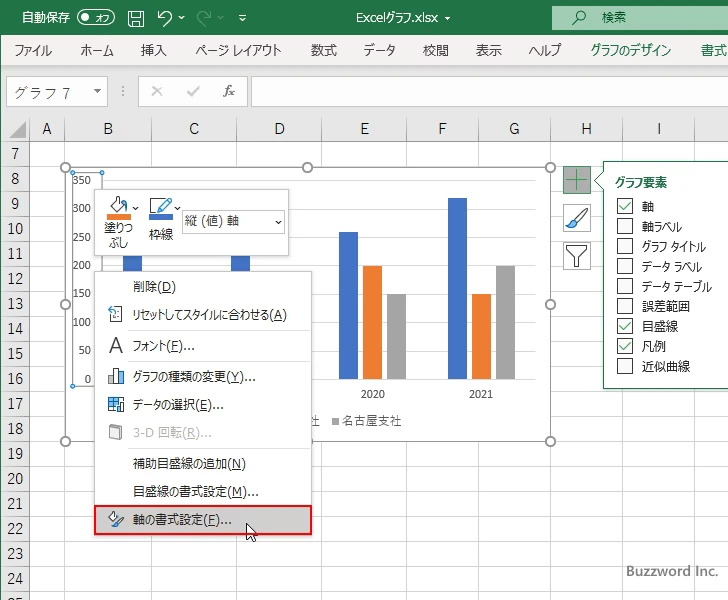Choose 軸の書式設定(F)... menu entry
This screenshot has width=728, height=600.
point(203,520)
